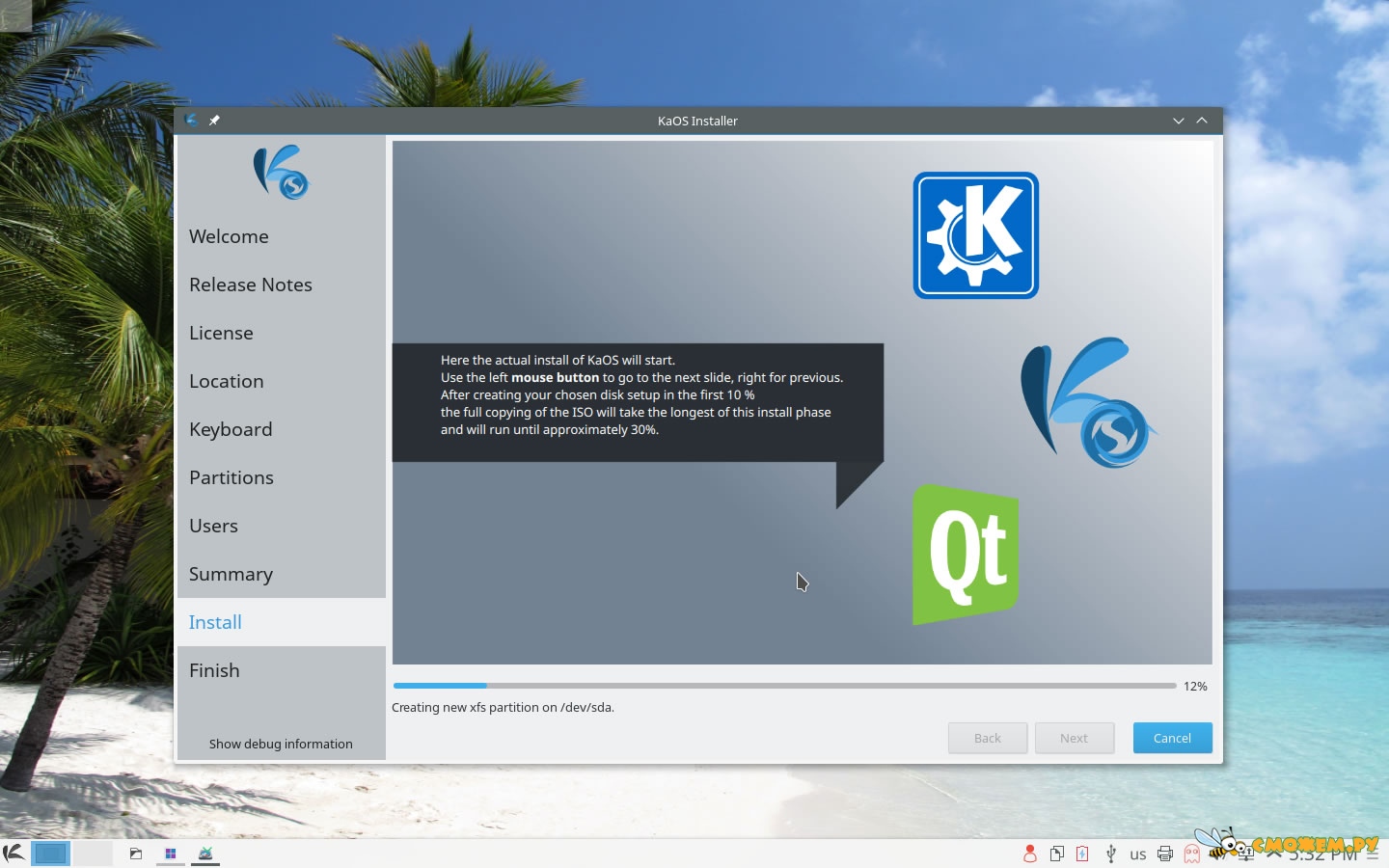Select the Release Notes step
The width and height of the screenshot is (1389, 868).
coord(282,285)
